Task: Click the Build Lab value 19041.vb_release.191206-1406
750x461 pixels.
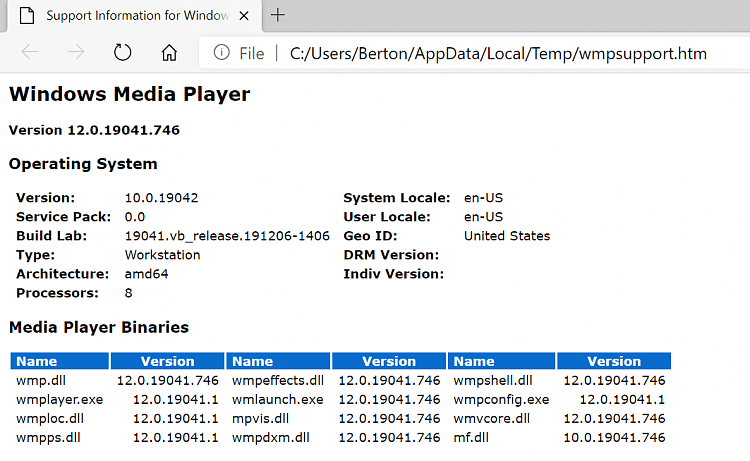Action: 227,236
